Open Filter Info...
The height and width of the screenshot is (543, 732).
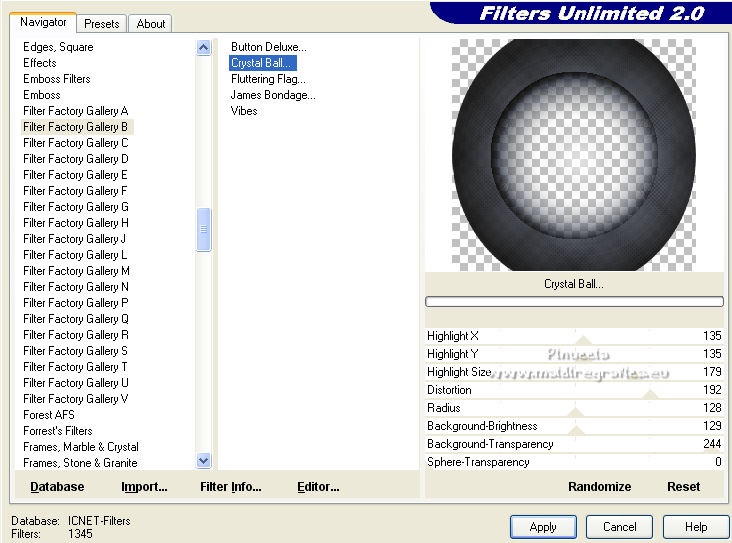[231, 487]
